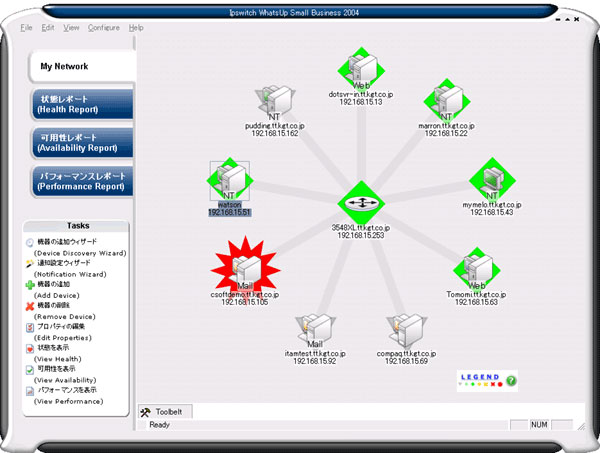Open the Edit menu
The height and width of the screenshot is (453, 600).
[48, 28]
